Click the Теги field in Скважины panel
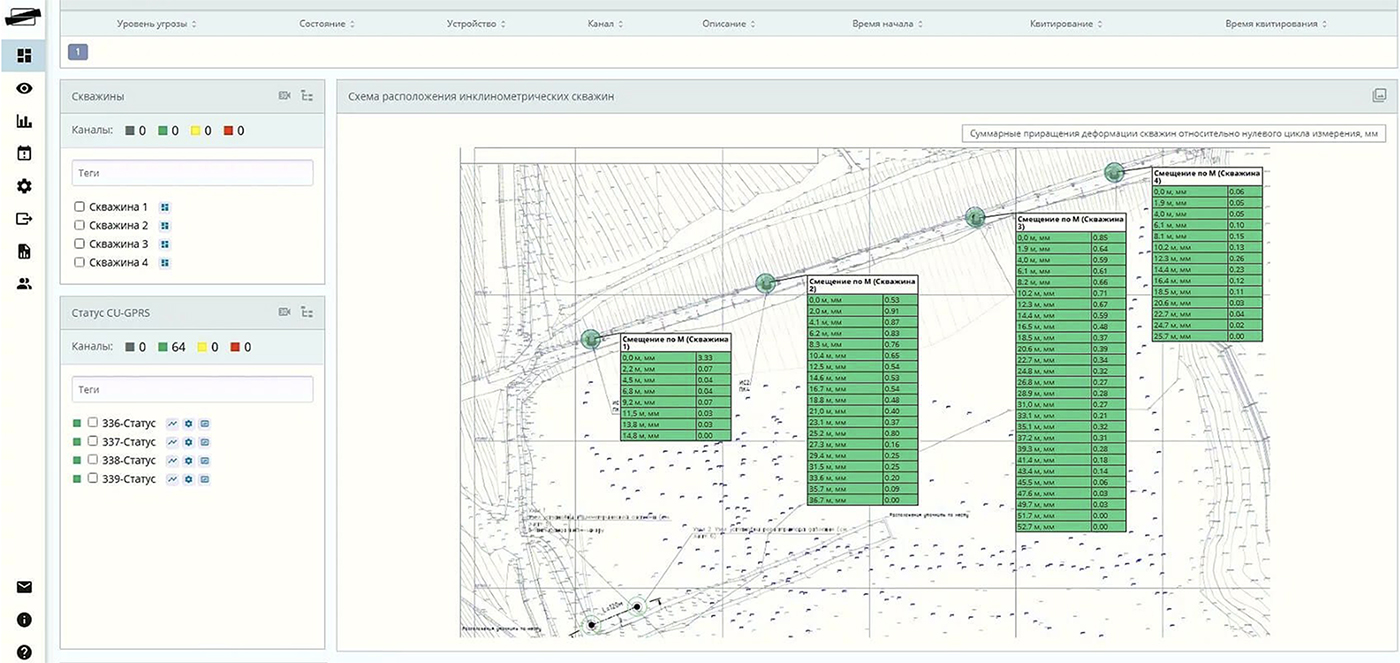Viewport: 1400px width, 663px height. point(193,173)
